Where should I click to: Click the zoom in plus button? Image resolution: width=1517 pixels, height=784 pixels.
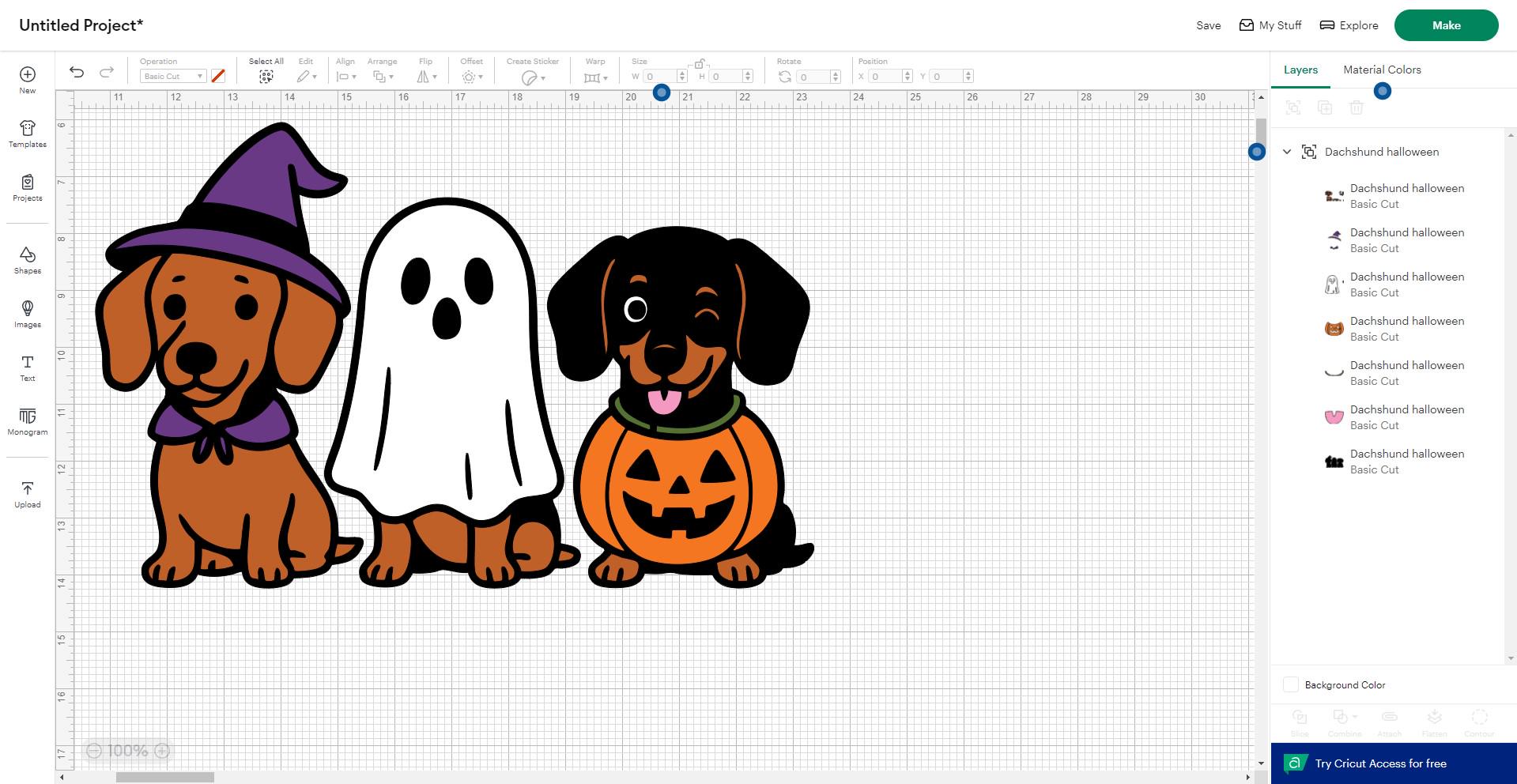162,751
